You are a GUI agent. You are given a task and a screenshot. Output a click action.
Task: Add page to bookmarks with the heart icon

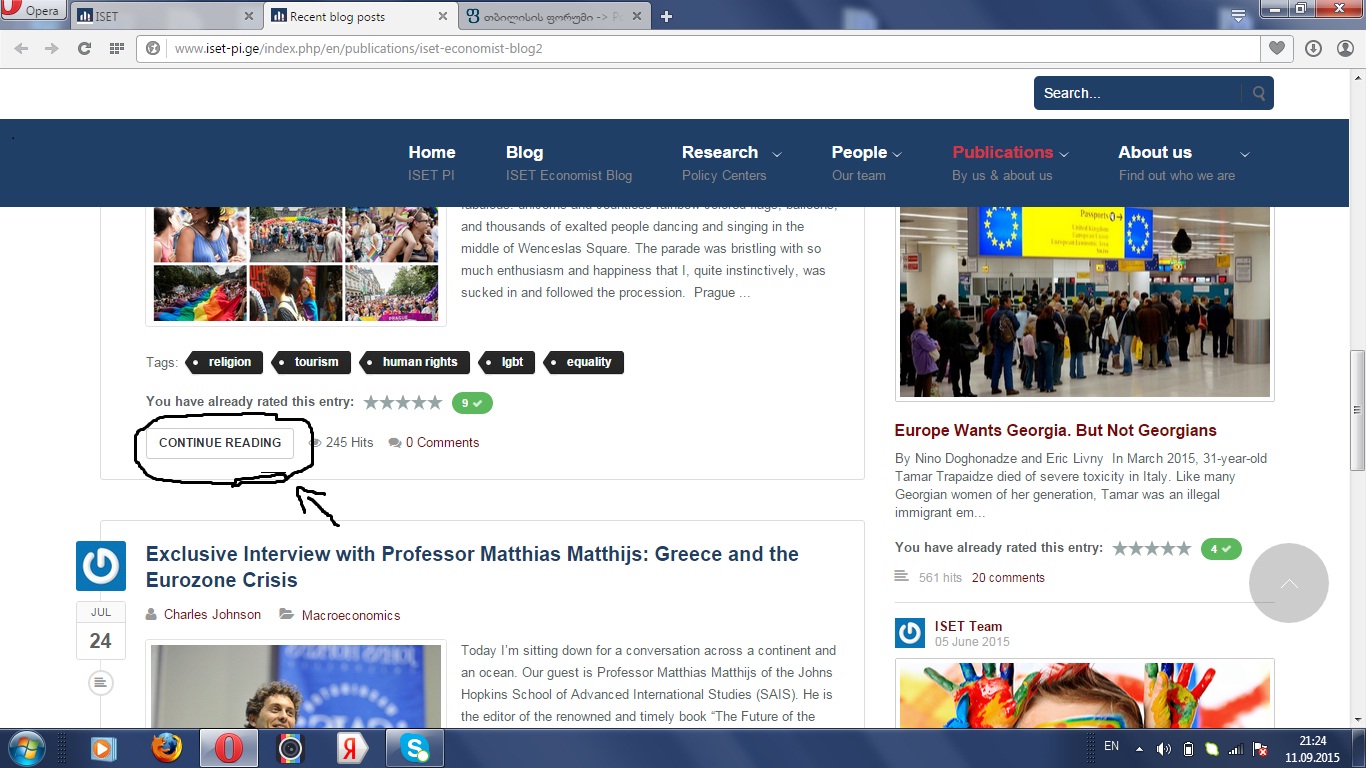[1277, 48]
